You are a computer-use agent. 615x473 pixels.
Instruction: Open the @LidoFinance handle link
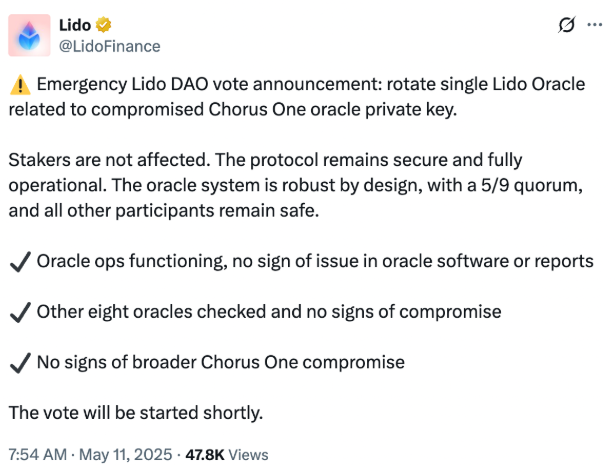tap(109, 46)
